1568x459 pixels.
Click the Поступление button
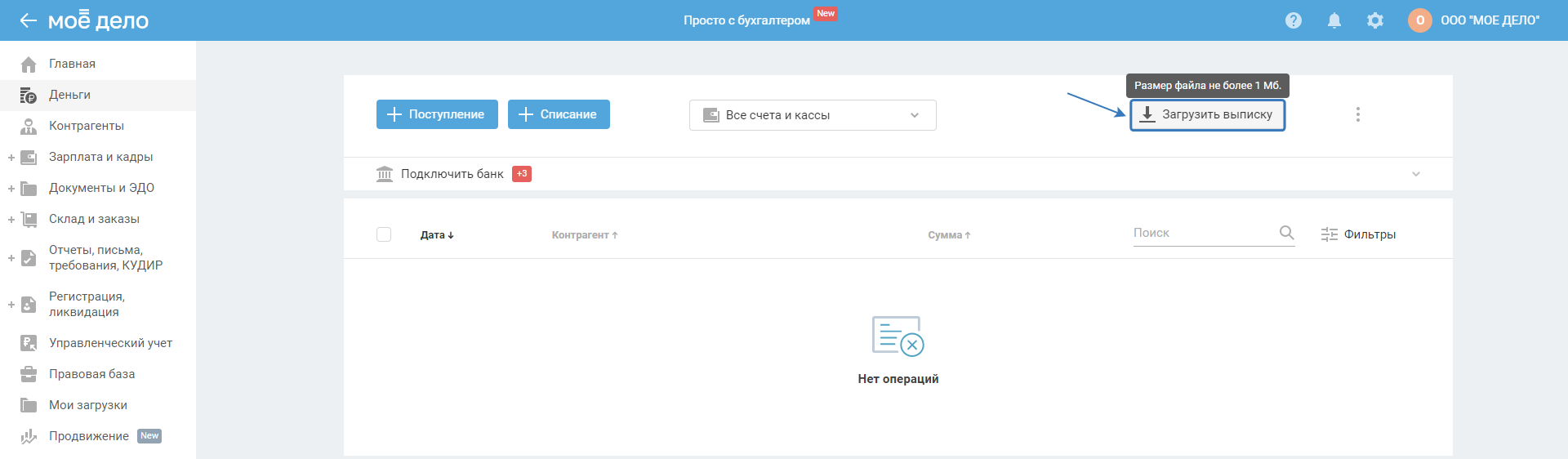point(435,114)
